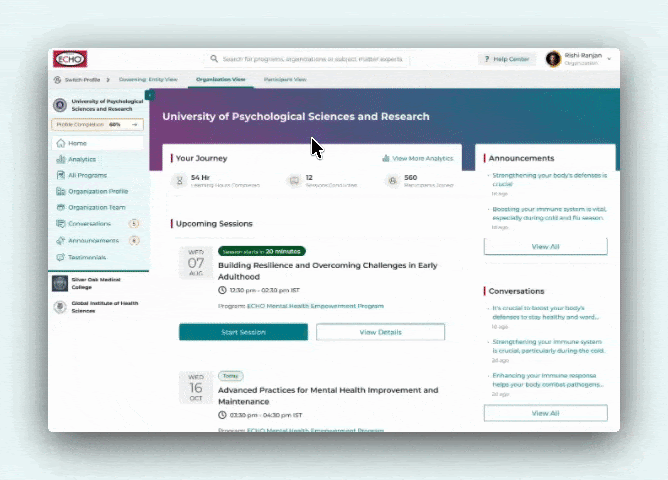Click Session starts in 20 minutes badge

coord(262,251)
